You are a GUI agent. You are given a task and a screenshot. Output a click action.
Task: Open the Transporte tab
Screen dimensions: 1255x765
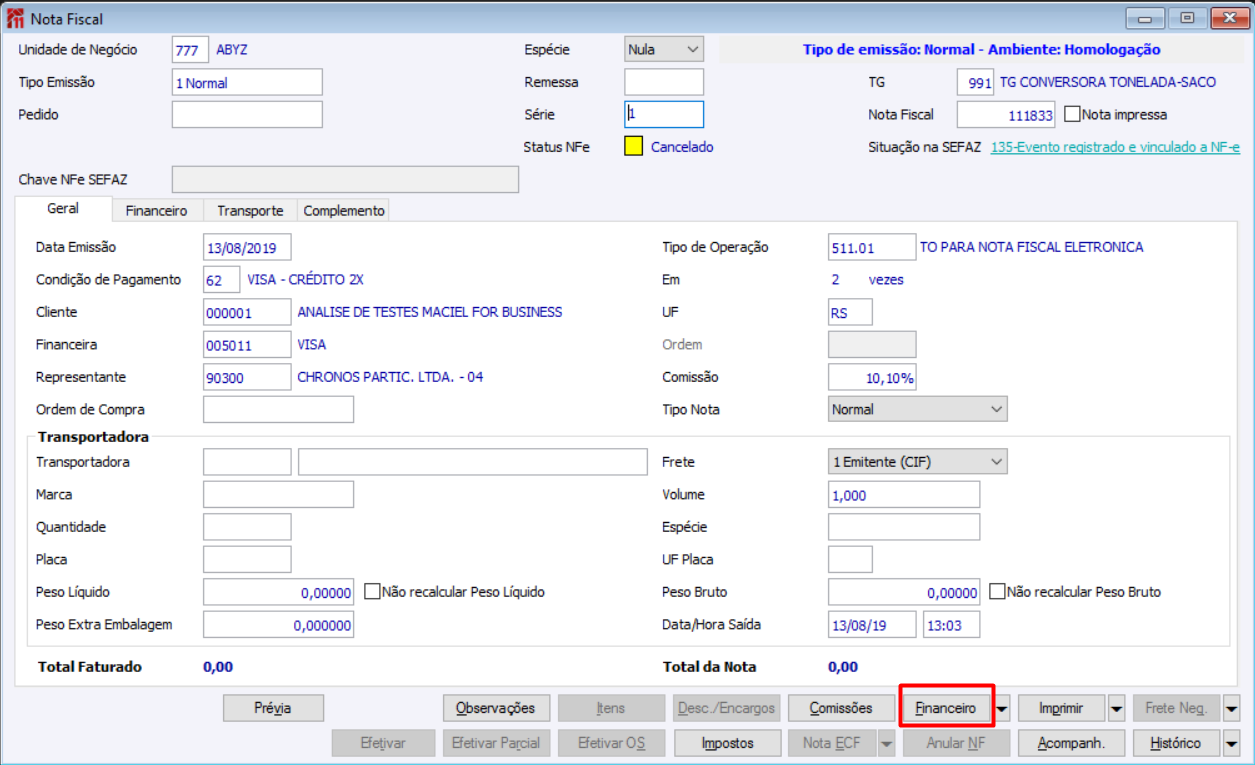click(250, 211)
